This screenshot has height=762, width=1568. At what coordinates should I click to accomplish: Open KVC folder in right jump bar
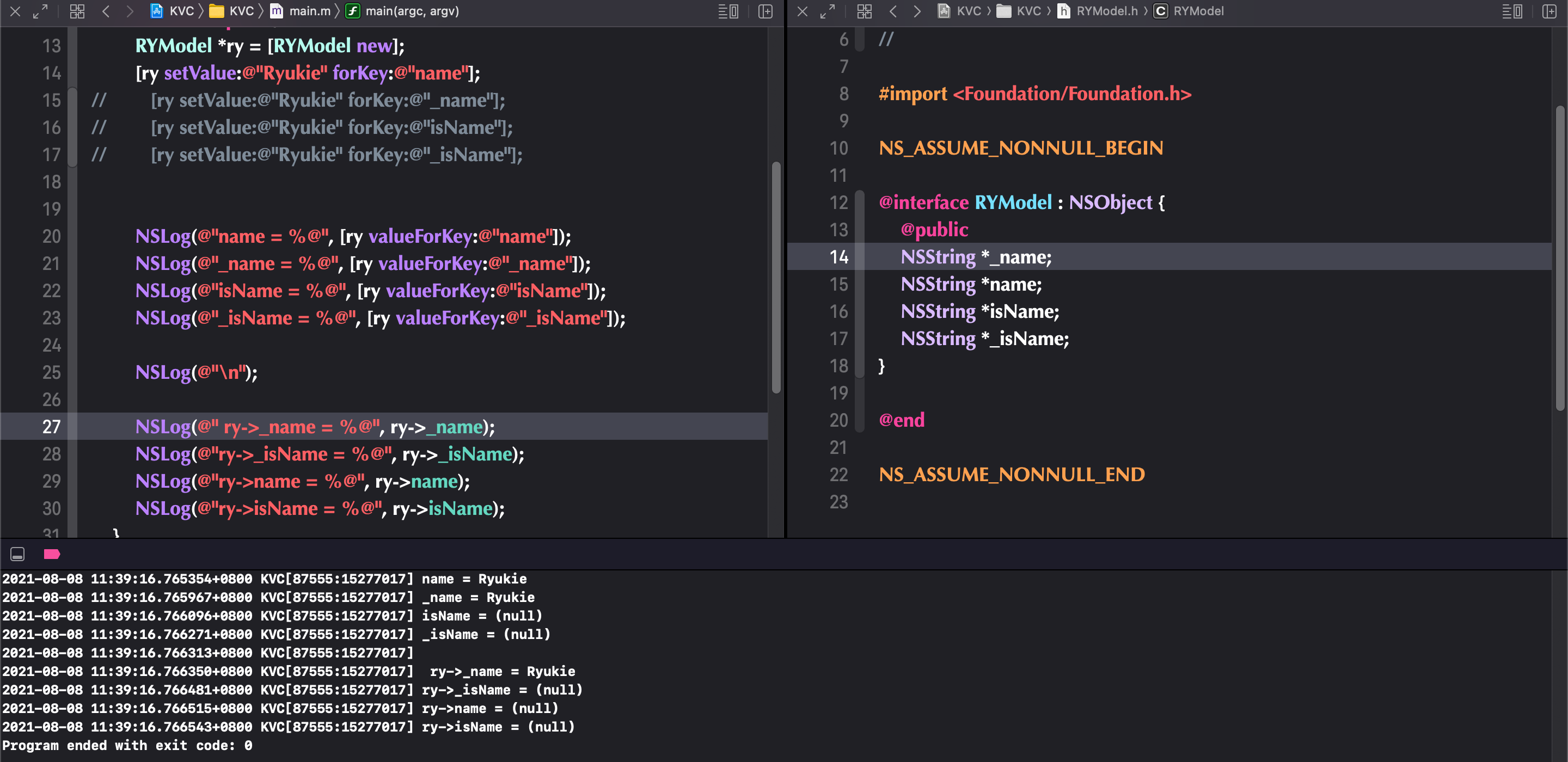tap(1019, 11)
